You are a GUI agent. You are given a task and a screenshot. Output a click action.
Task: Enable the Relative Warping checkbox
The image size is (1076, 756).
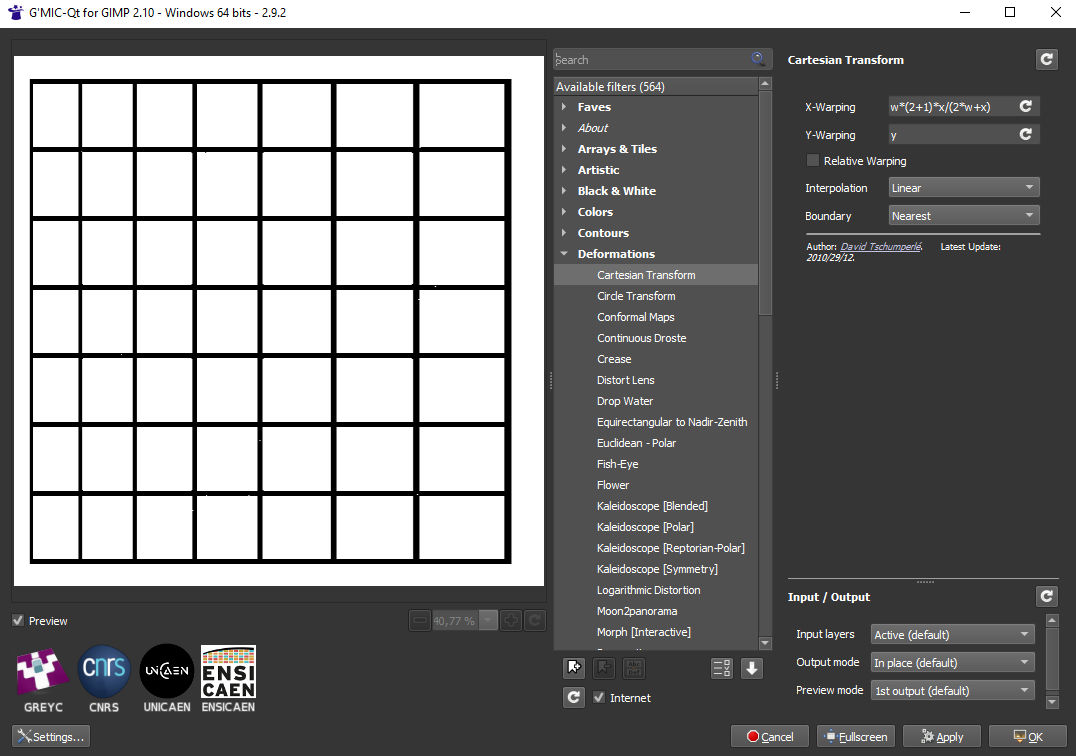(x=812, y=160)
